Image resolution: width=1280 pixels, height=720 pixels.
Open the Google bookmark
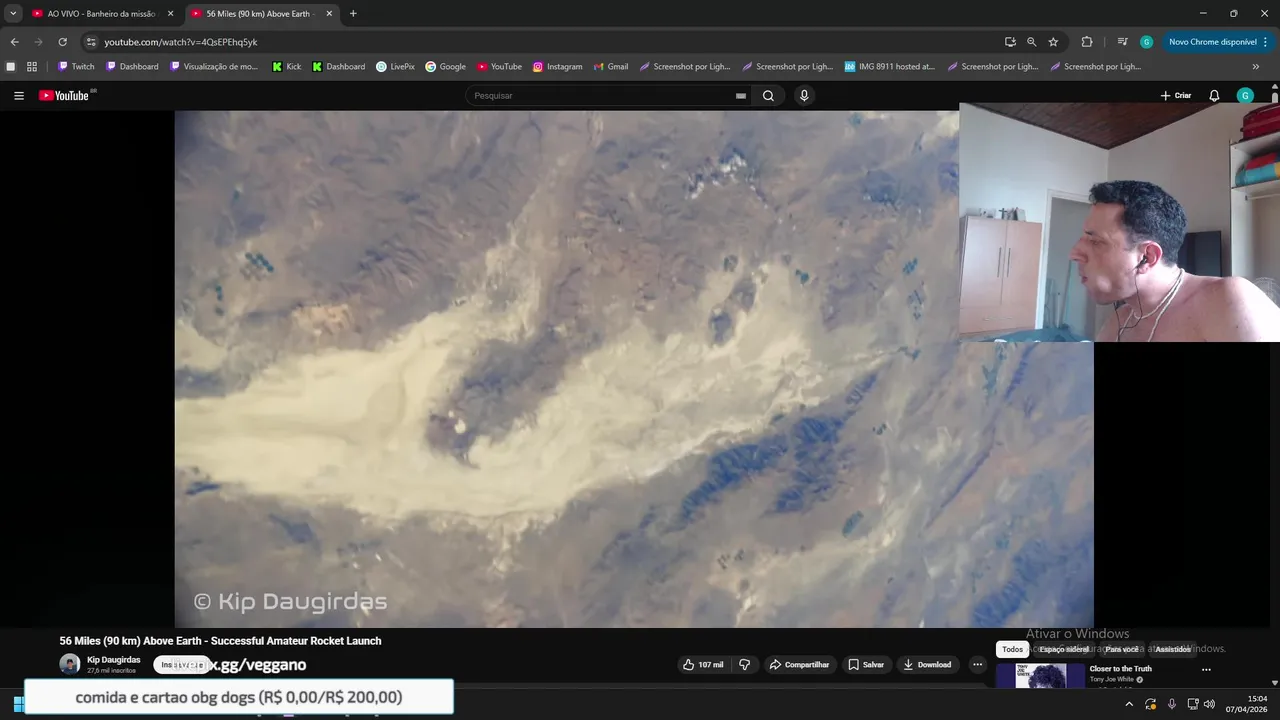(445, 67)
